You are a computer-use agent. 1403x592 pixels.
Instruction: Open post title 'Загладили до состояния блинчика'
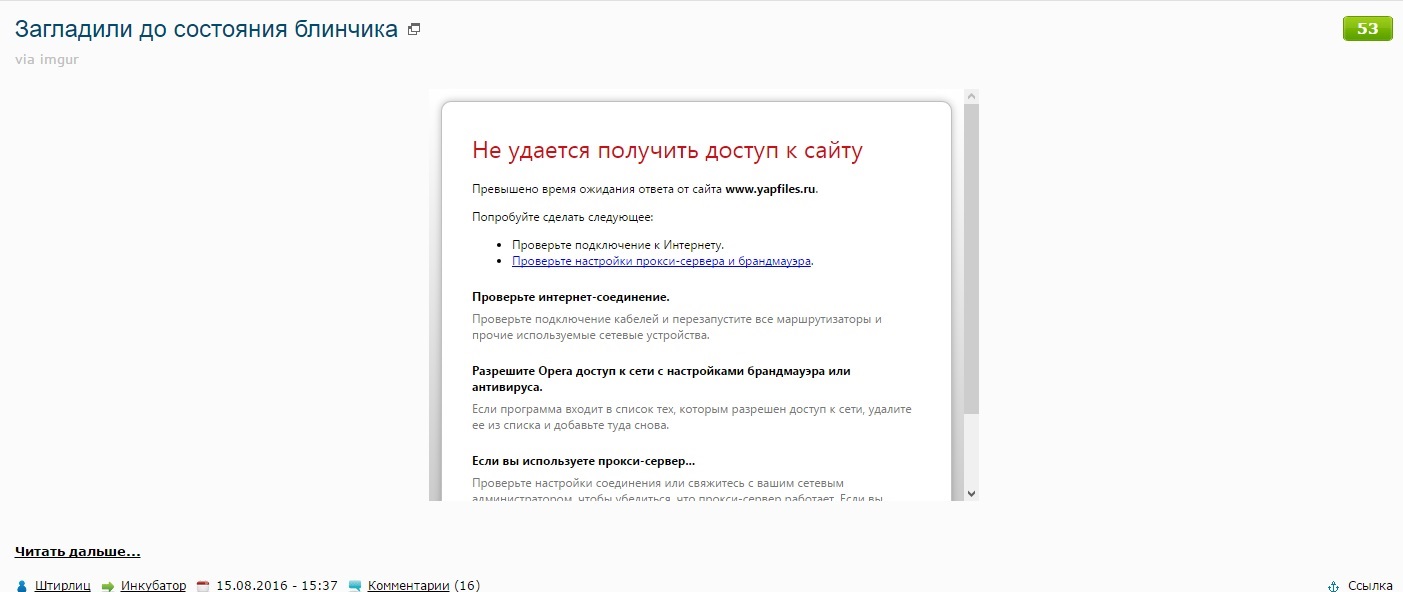(206, 29)
